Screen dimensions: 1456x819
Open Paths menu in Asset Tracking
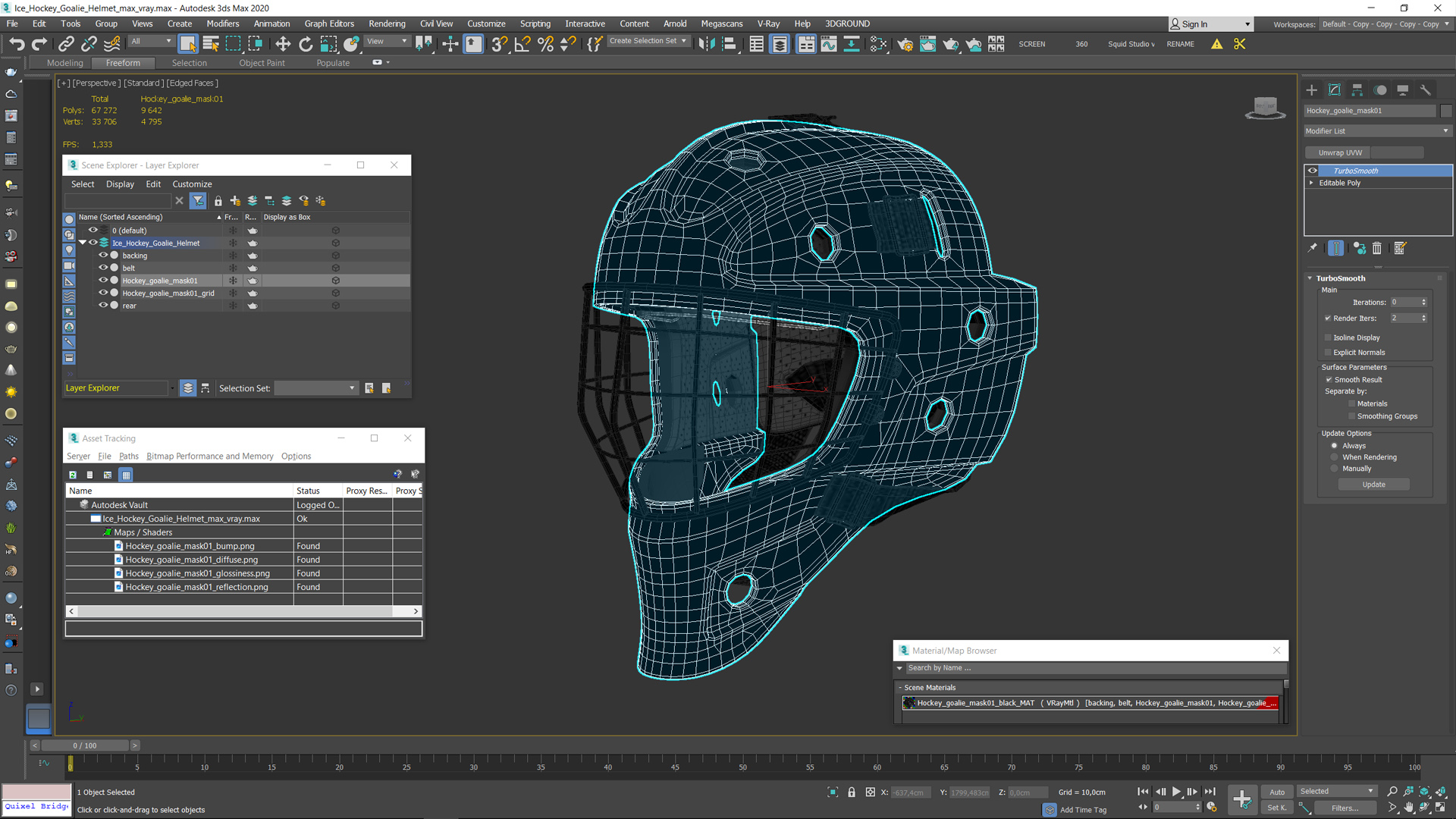tap(129, 457)
